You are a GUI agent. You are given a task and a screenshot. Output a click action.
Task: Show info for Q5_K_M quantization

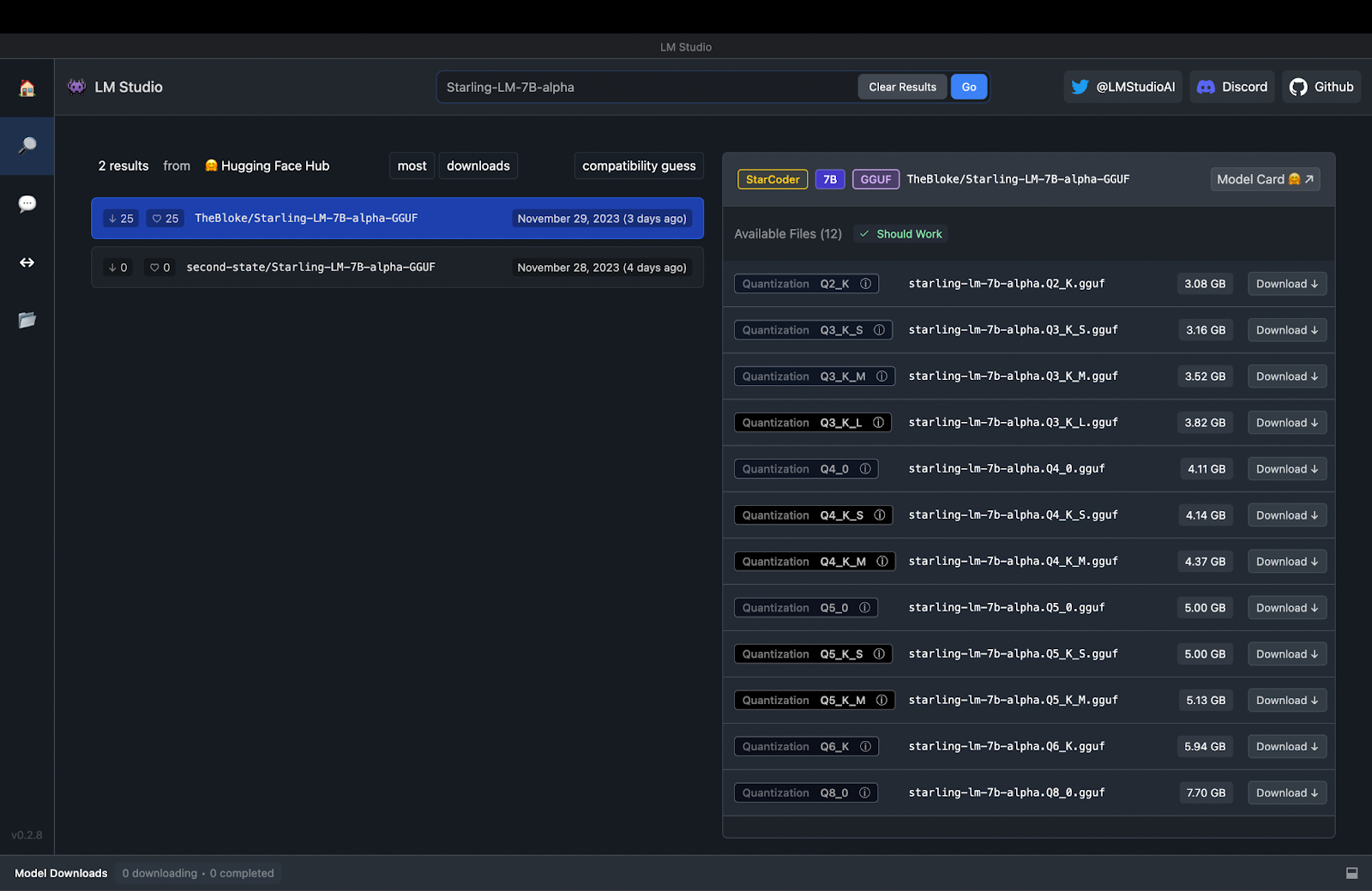pyautogui.click(x=882, y=701)
